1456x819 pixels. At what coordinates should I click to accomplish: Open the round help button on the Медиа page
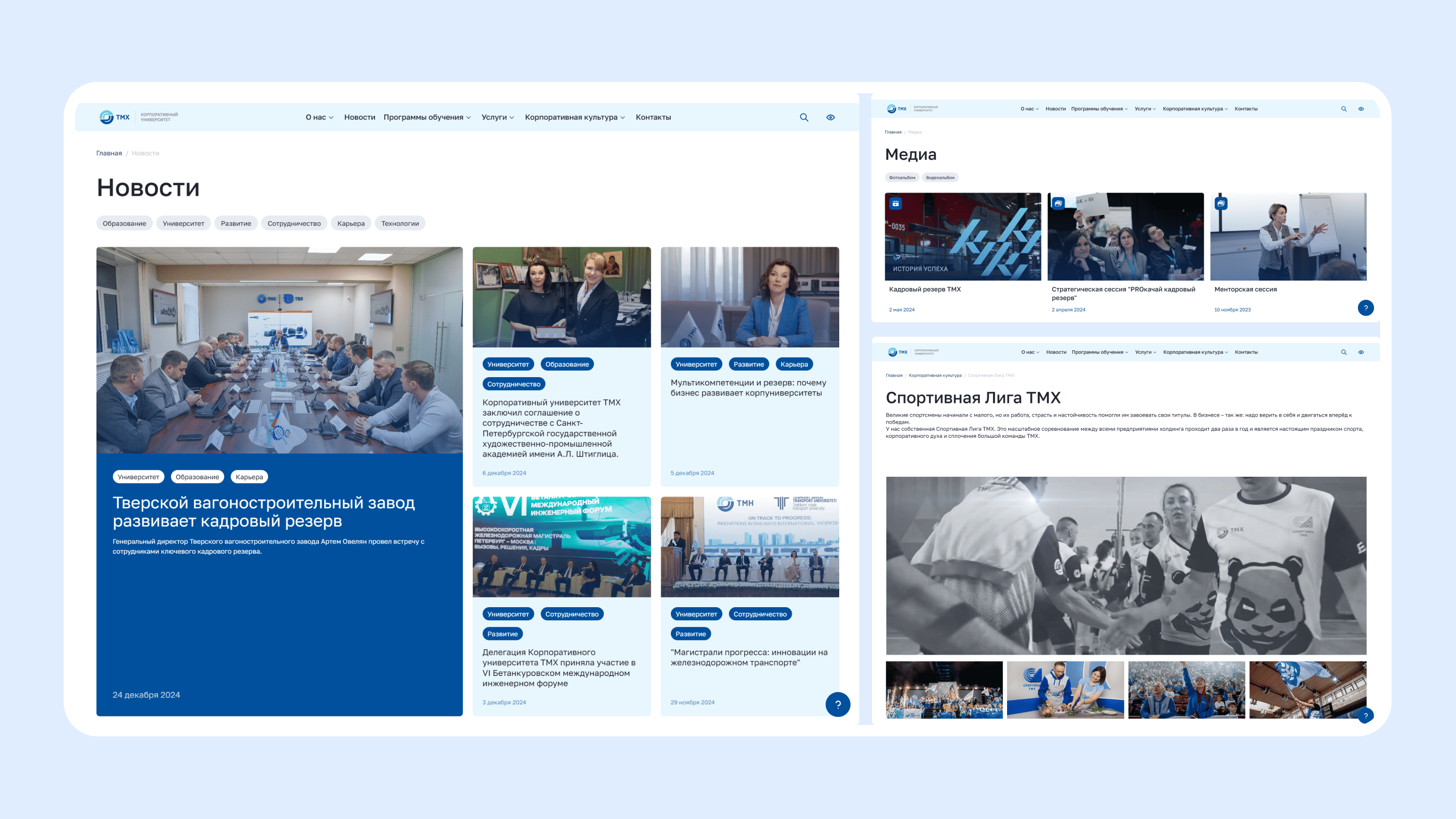coord(1366,308)
